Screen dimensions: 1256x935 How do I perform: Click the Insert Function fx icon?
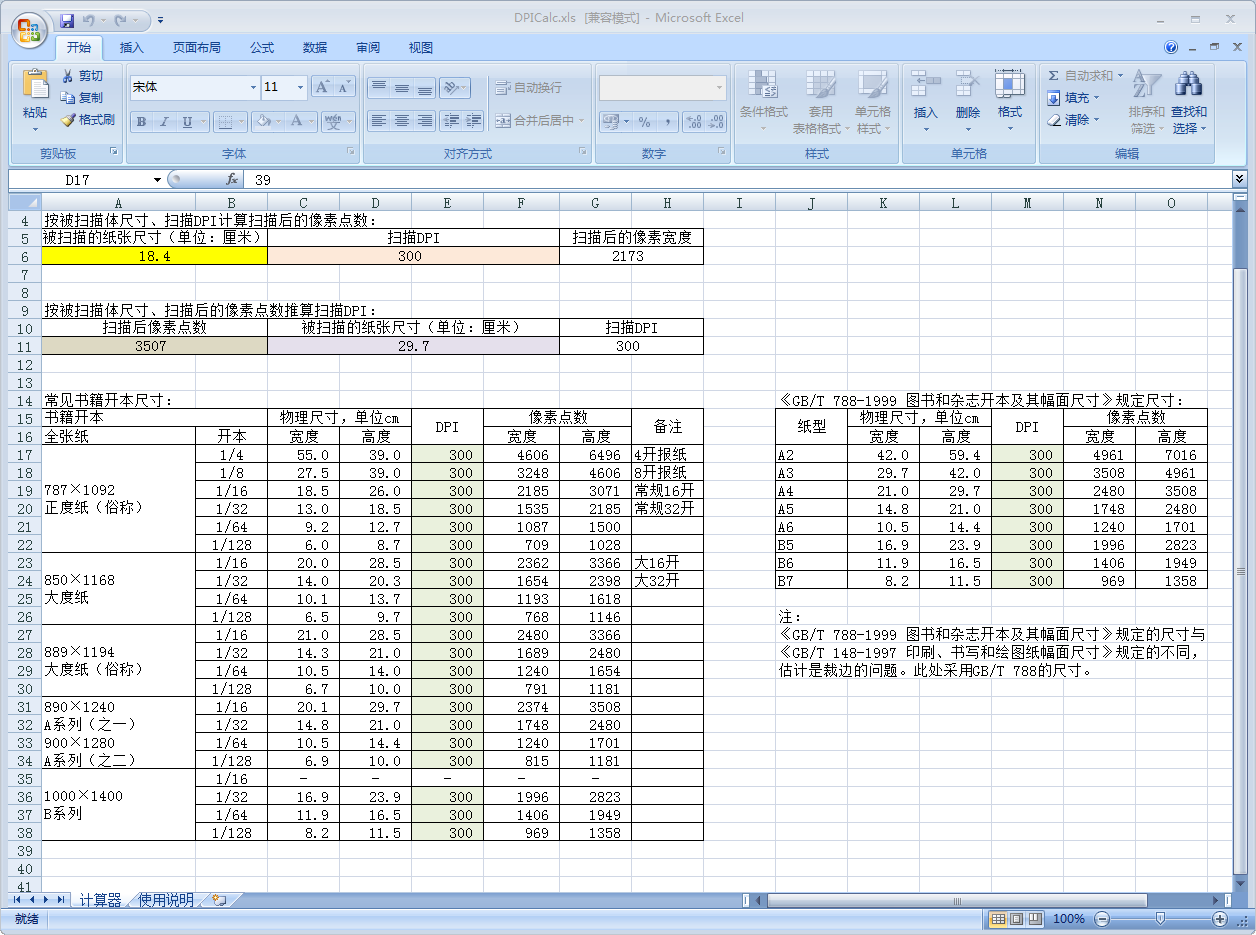click(232, 179)
